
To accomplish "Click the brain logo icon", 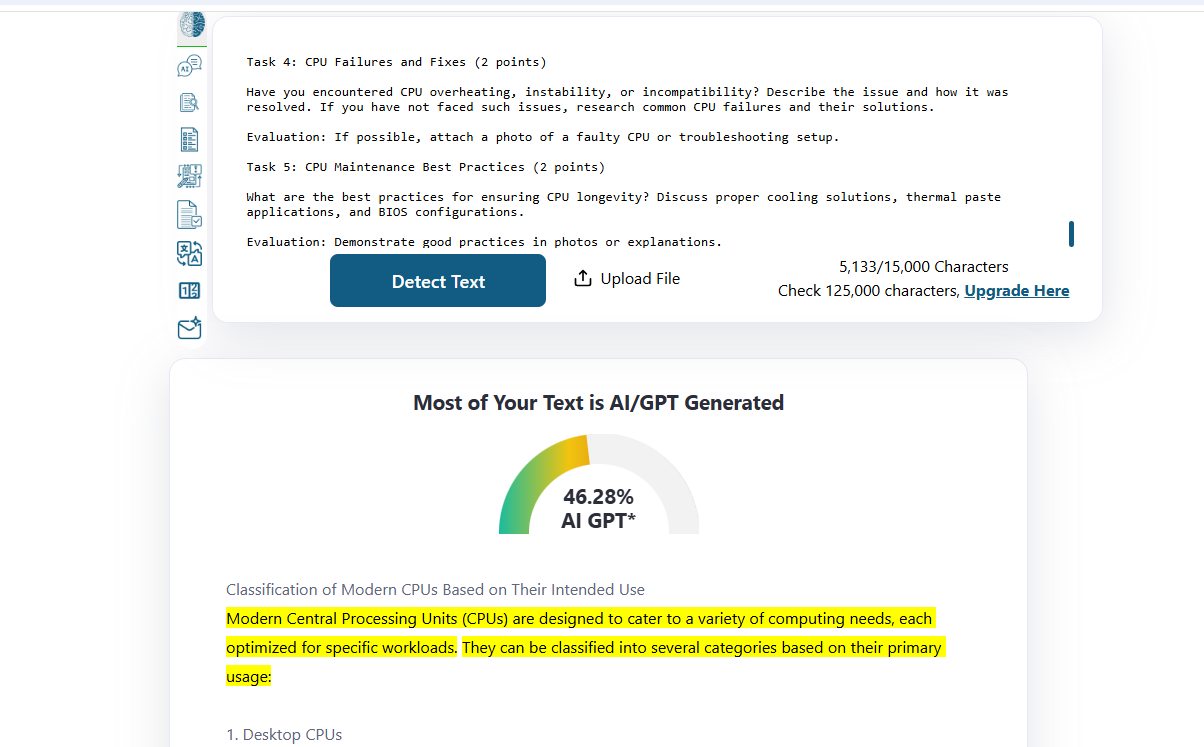I will [x=191, y=24].
